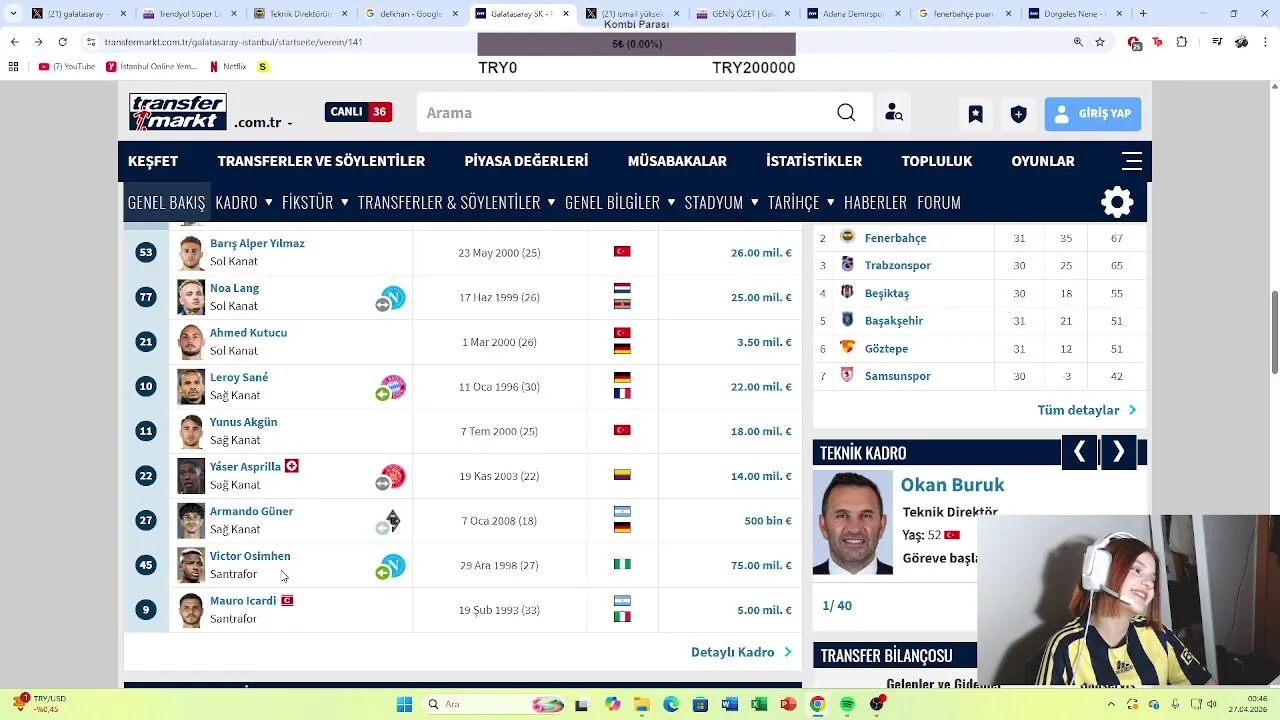Reload the page with browser refresh
Screen dimensions: 1280x720
(62, 43)
